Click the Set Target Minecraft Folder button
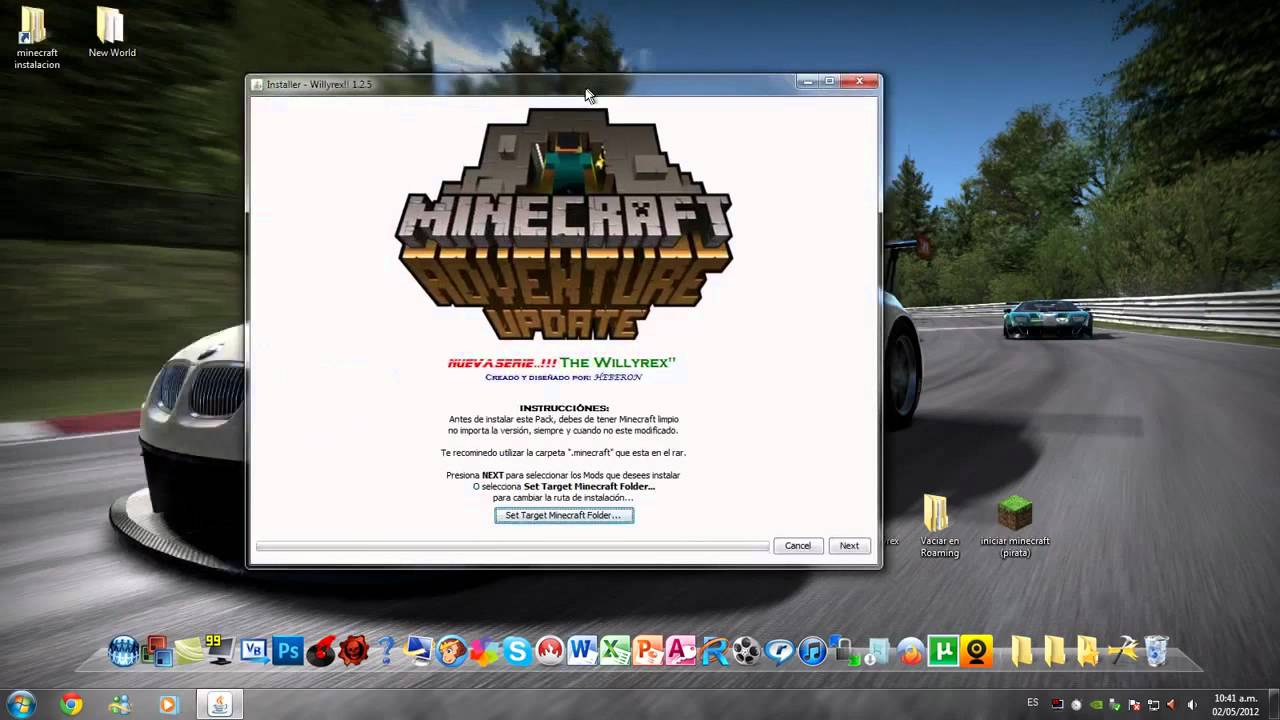This screenshot has height=720, width=1280. coord(564,515)
